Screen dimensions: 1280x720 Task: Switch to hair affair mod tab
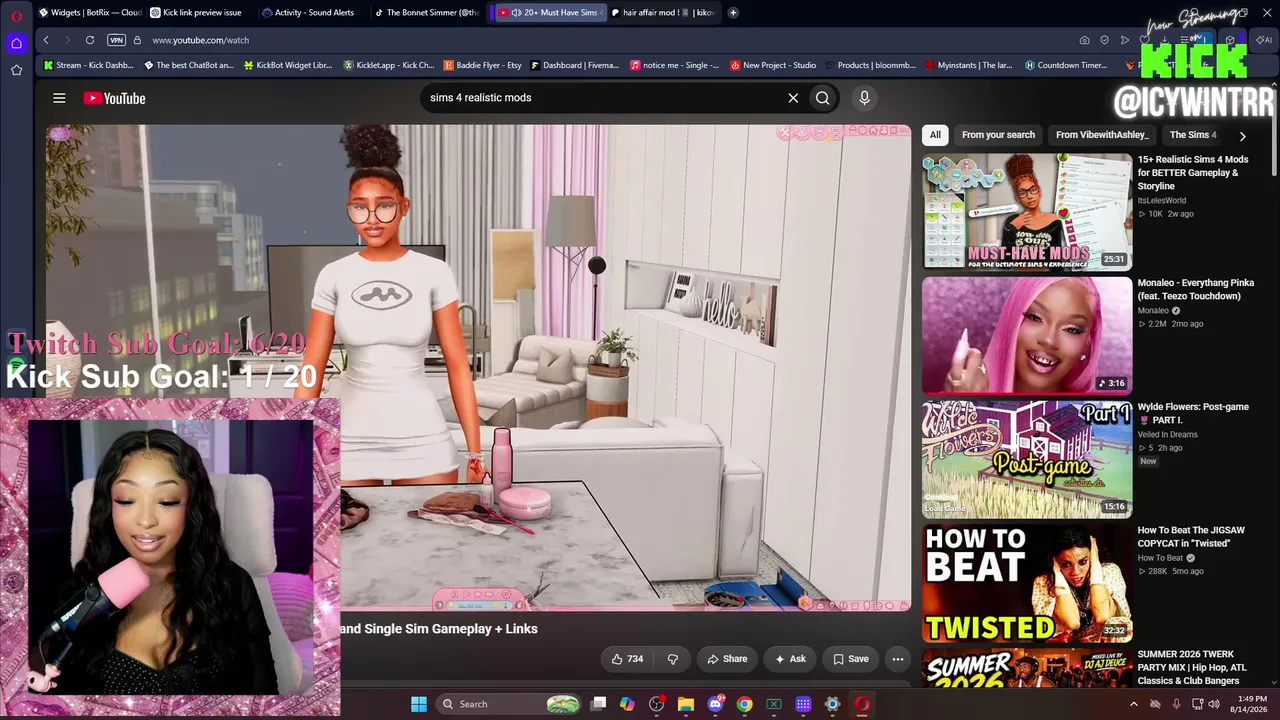662,13
